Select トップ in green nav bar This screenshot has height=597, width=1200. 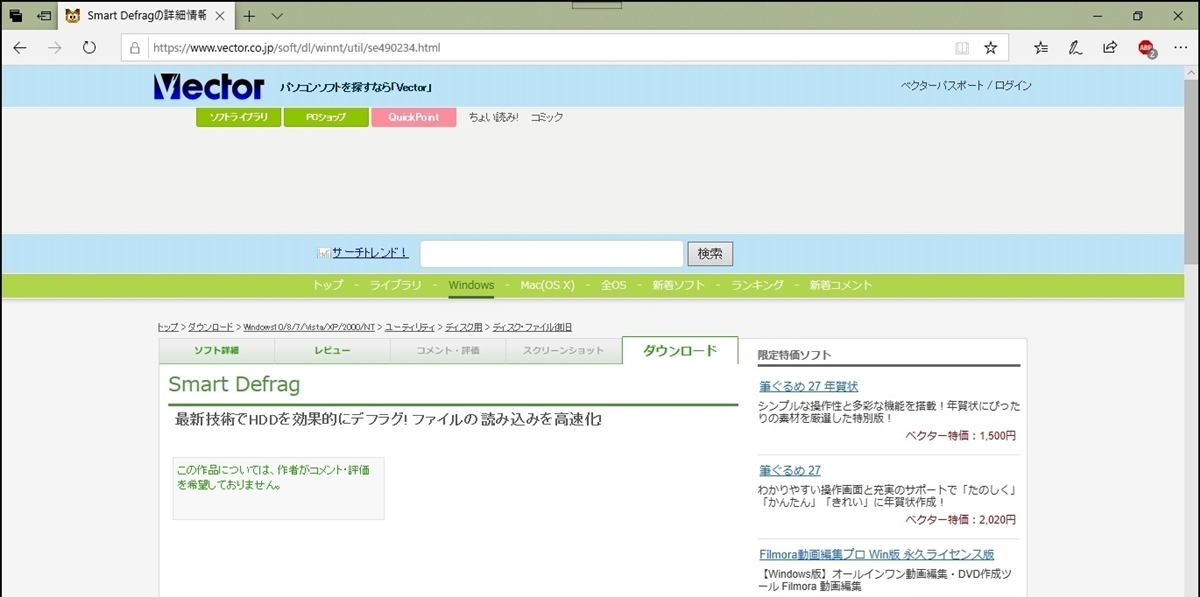click(x=328, y=285)
